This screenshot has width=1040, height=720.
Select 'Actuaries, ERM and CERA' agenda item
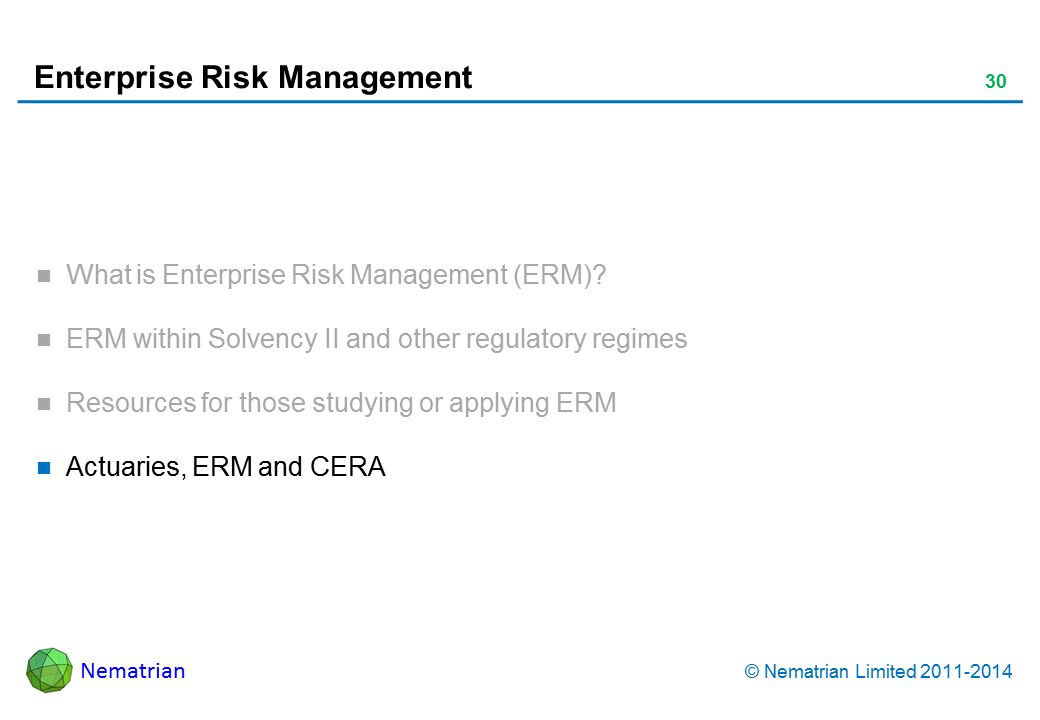pyautogui.click(x=225, y=467)
